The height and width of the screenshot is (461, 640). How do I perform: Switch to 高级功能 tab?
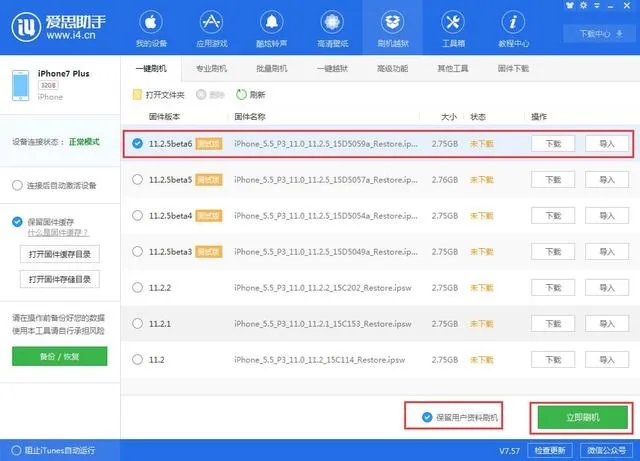pyautogui.click(x=393, y=68)
